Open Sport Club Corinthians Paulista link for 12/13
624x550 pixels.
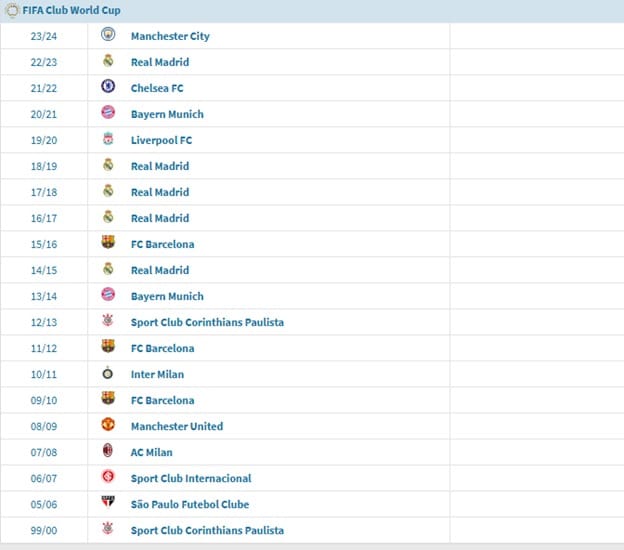pos(207,322)
